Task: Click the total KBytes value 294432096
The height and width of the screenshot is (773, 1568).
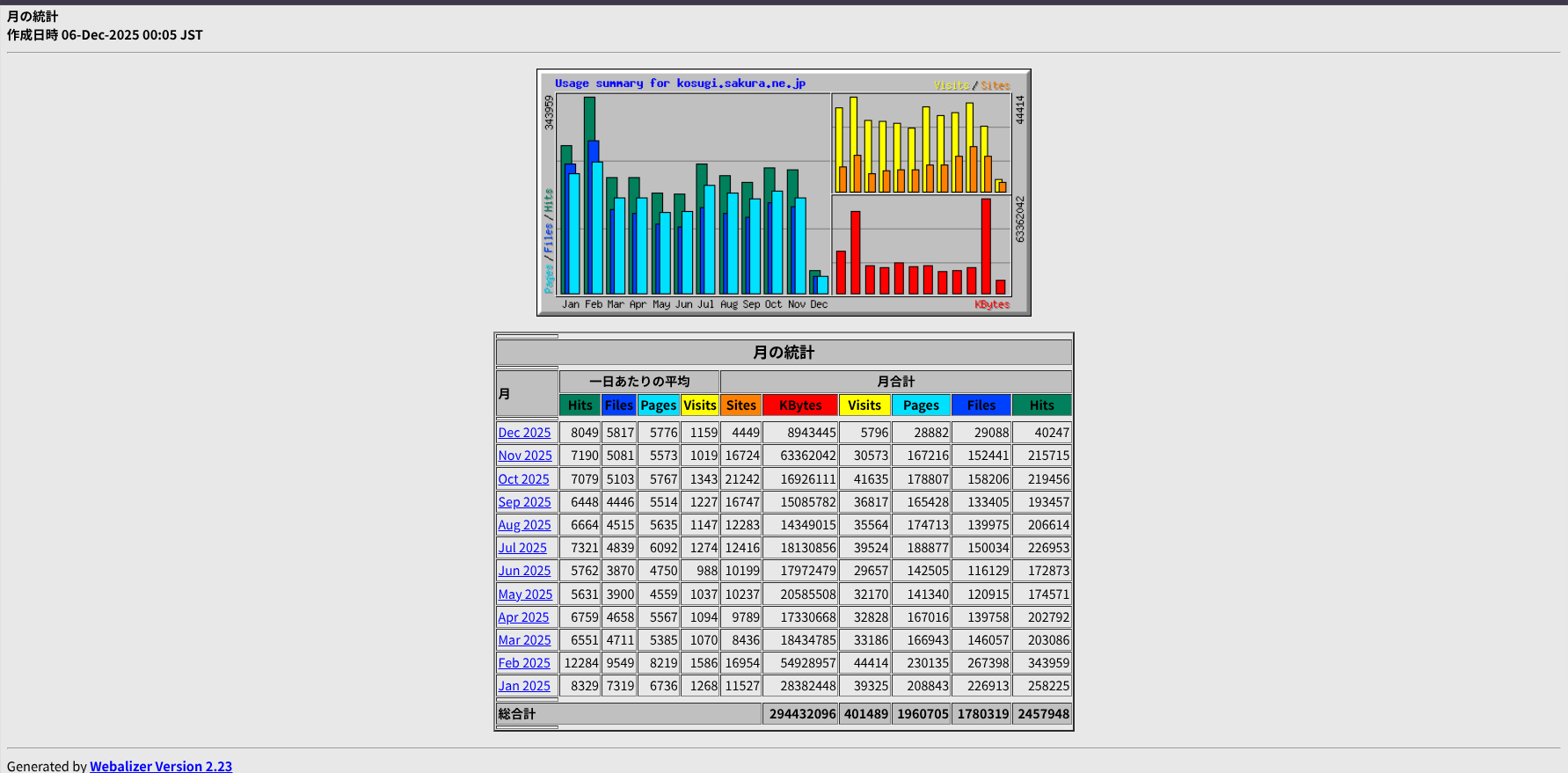Action: coord(802,714)
